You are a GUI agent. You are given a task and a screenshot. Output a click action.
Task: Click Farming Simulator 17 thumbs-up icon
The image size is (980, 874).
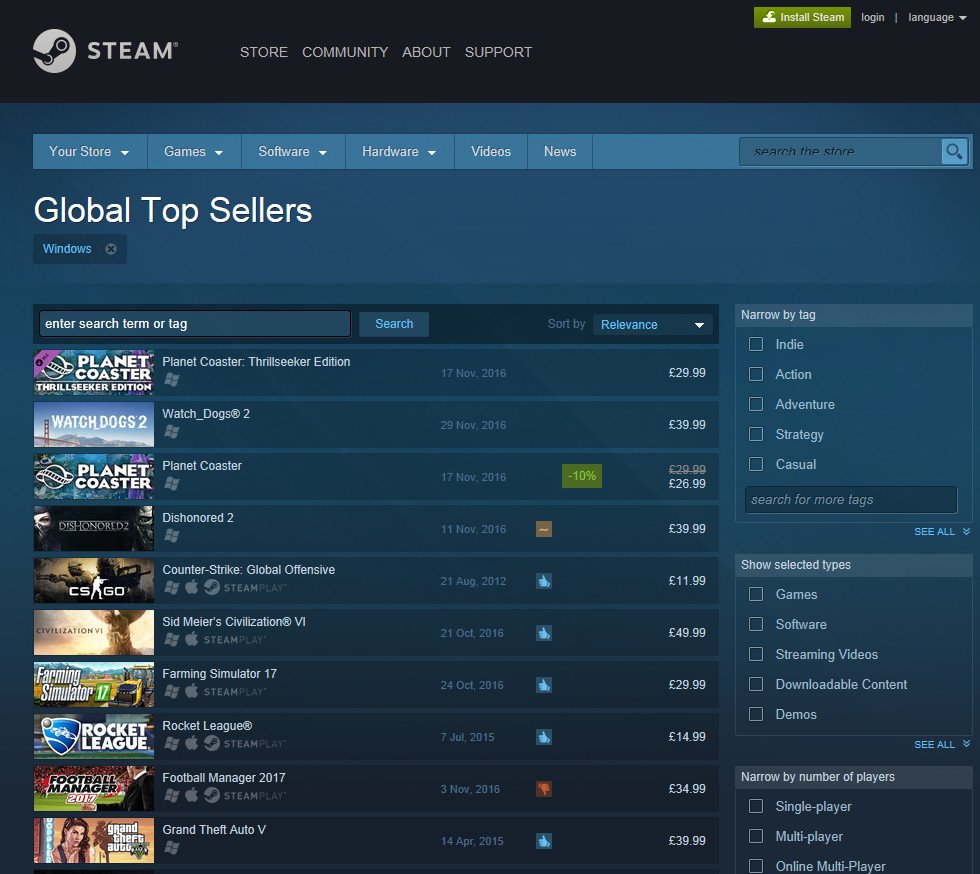(x=544, y=685)
